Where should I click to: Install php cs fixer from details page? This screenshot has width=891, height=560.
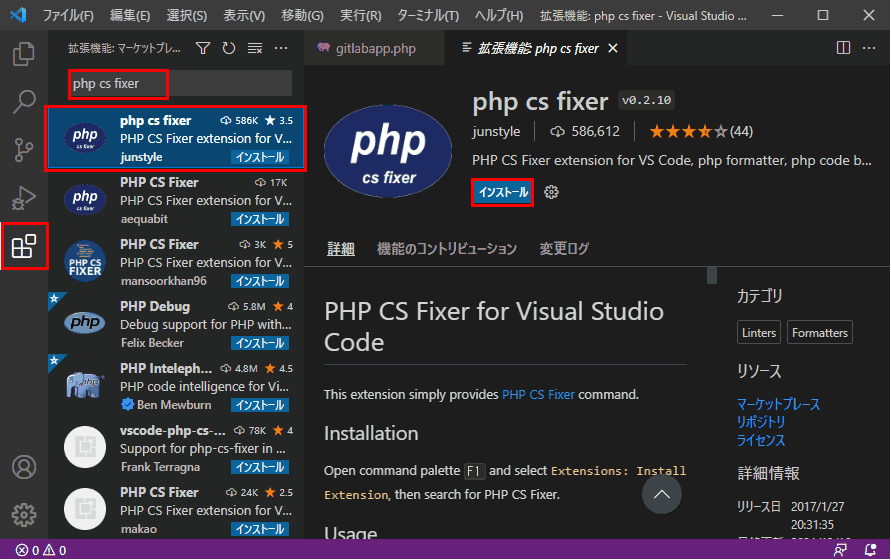click(502, 192)
